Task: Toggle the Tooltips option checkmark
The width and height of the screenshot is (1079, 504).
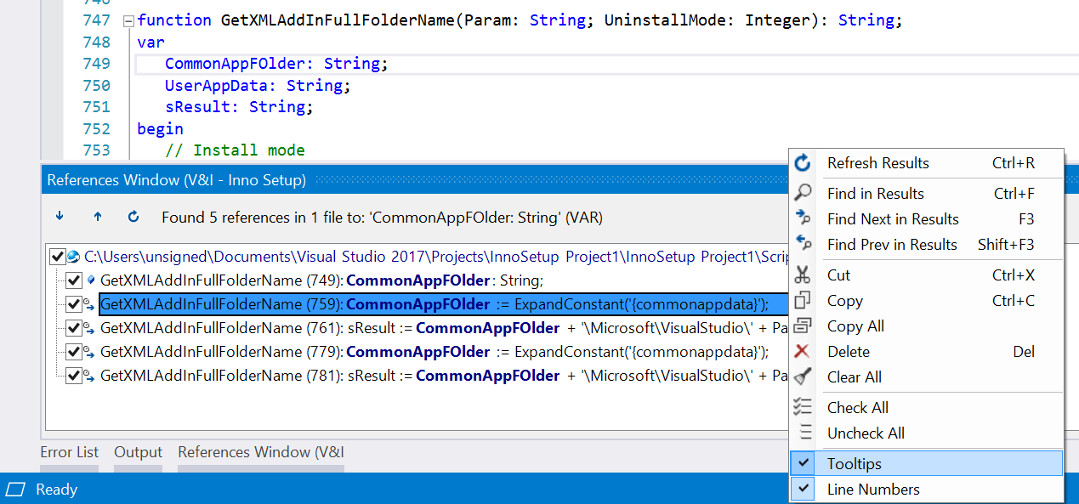Action: coord(802,463)
